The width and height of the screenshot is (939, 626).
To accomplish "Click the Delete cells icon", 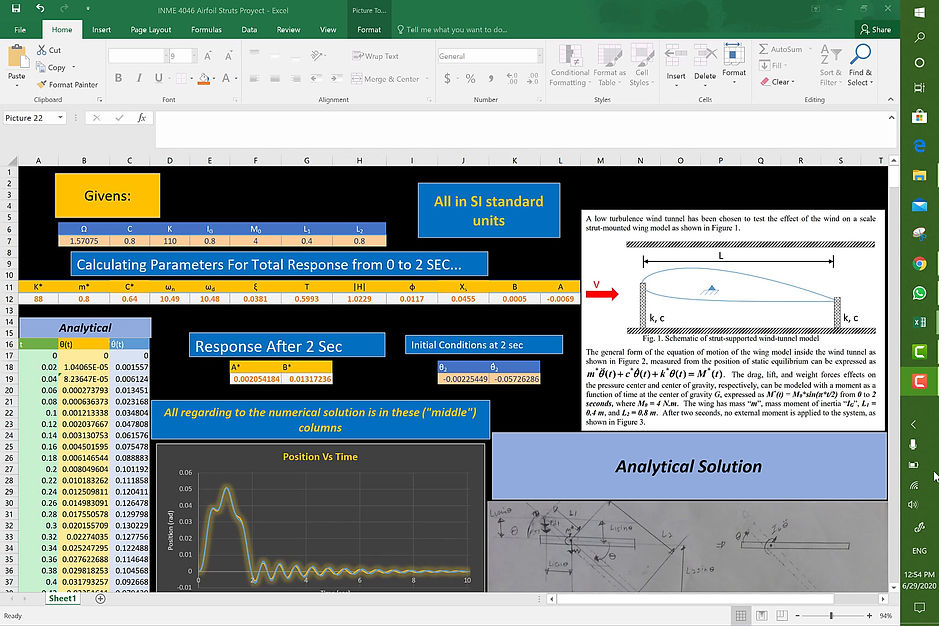I will [705, 57].
